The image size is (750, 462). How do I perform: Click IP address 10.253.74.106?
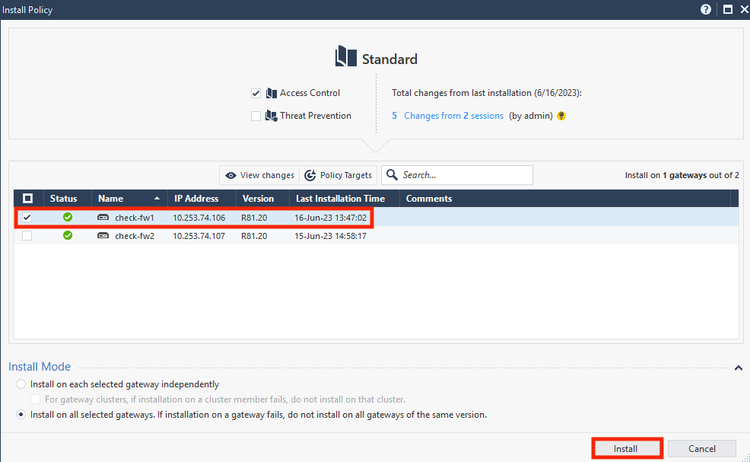(199, 218)
